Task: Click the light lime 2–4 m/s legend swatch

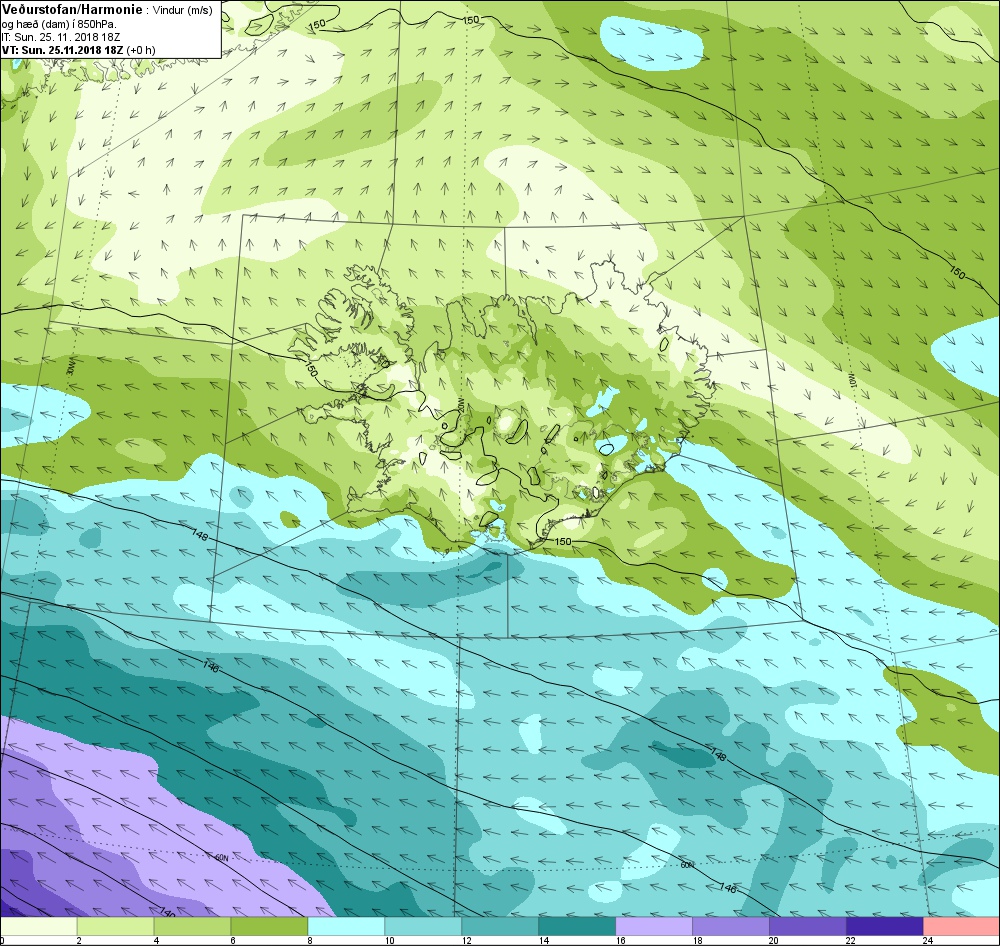Action: 115,926
